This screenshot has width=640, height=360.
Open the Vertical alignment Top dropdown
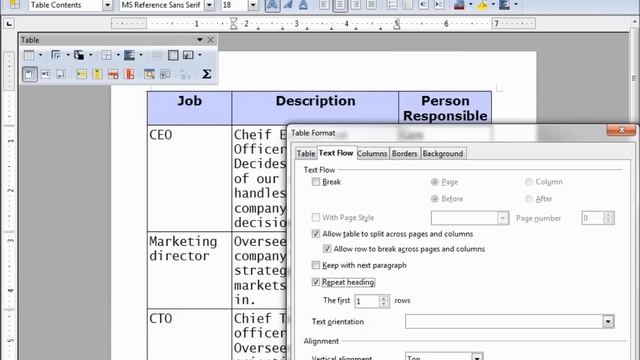click(x=477, y=357)
